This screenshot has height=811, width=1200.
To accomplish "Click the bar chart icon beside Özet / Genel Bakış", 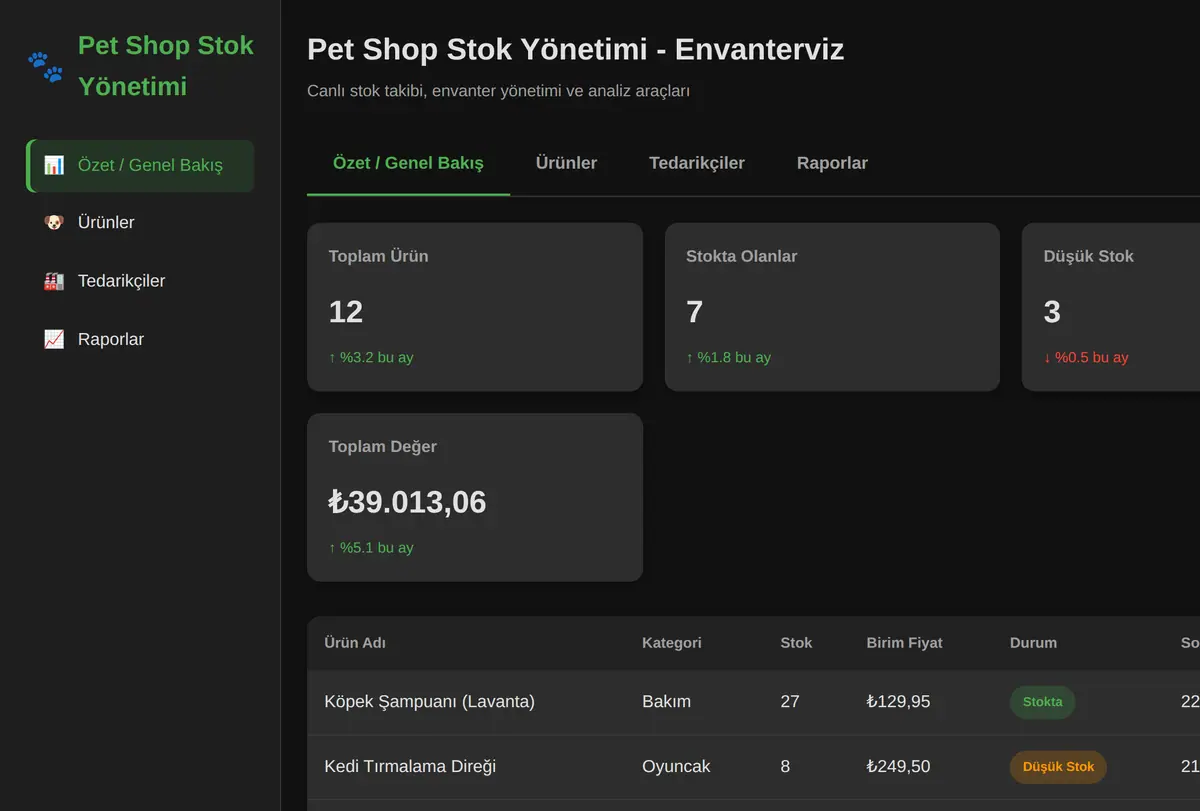I will (x=54, y=165).
